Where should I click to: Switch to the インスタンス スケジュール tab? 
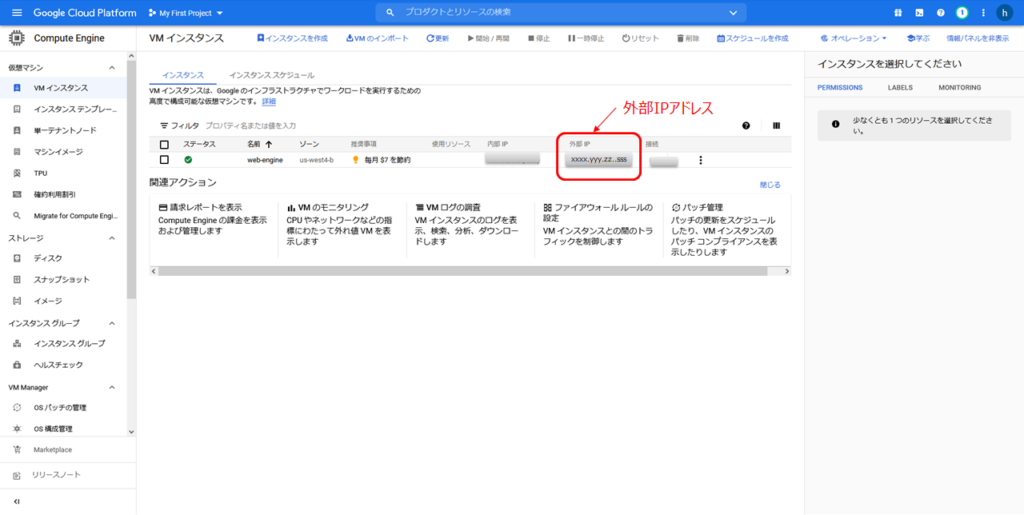pyautogui.click(x=271, y=75)
